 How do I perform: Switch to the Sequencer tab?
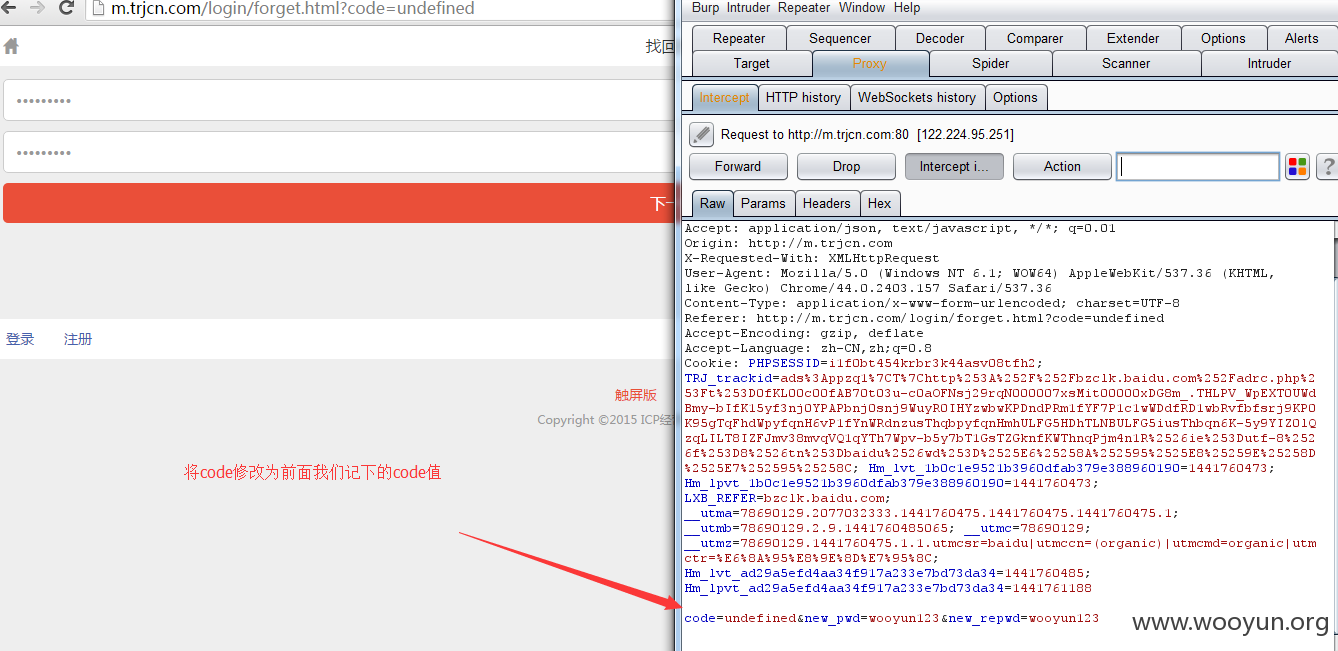pyautogui.click(x=840, y=38)
